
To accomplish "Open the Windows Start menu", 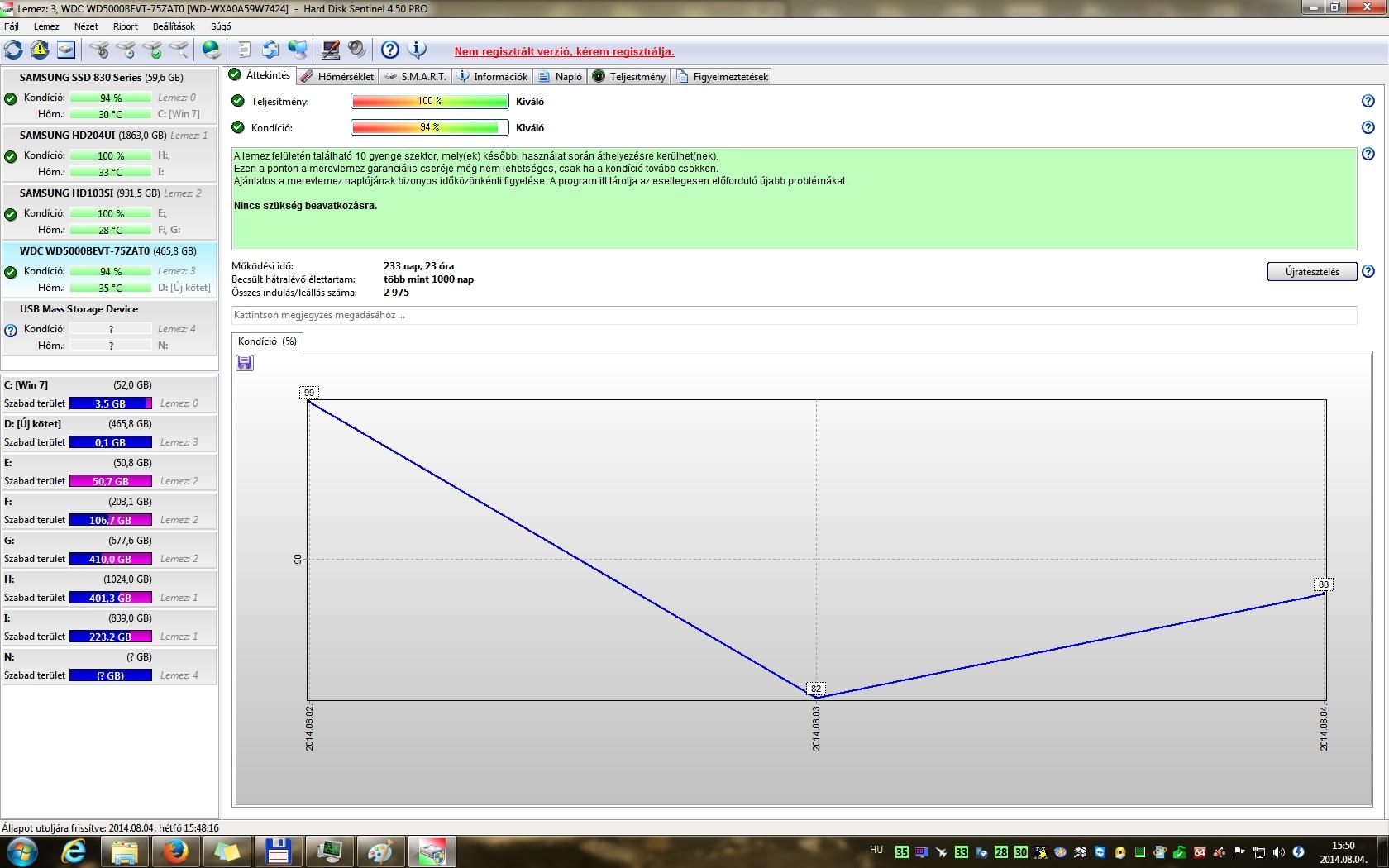I will coord(21,851).
